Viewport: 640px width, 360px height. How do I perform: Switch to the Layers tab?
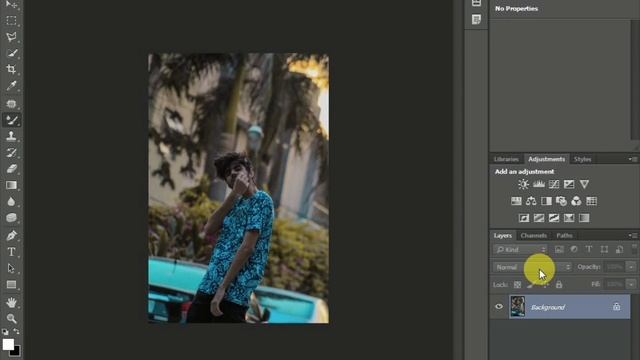(x=502, y=236)
